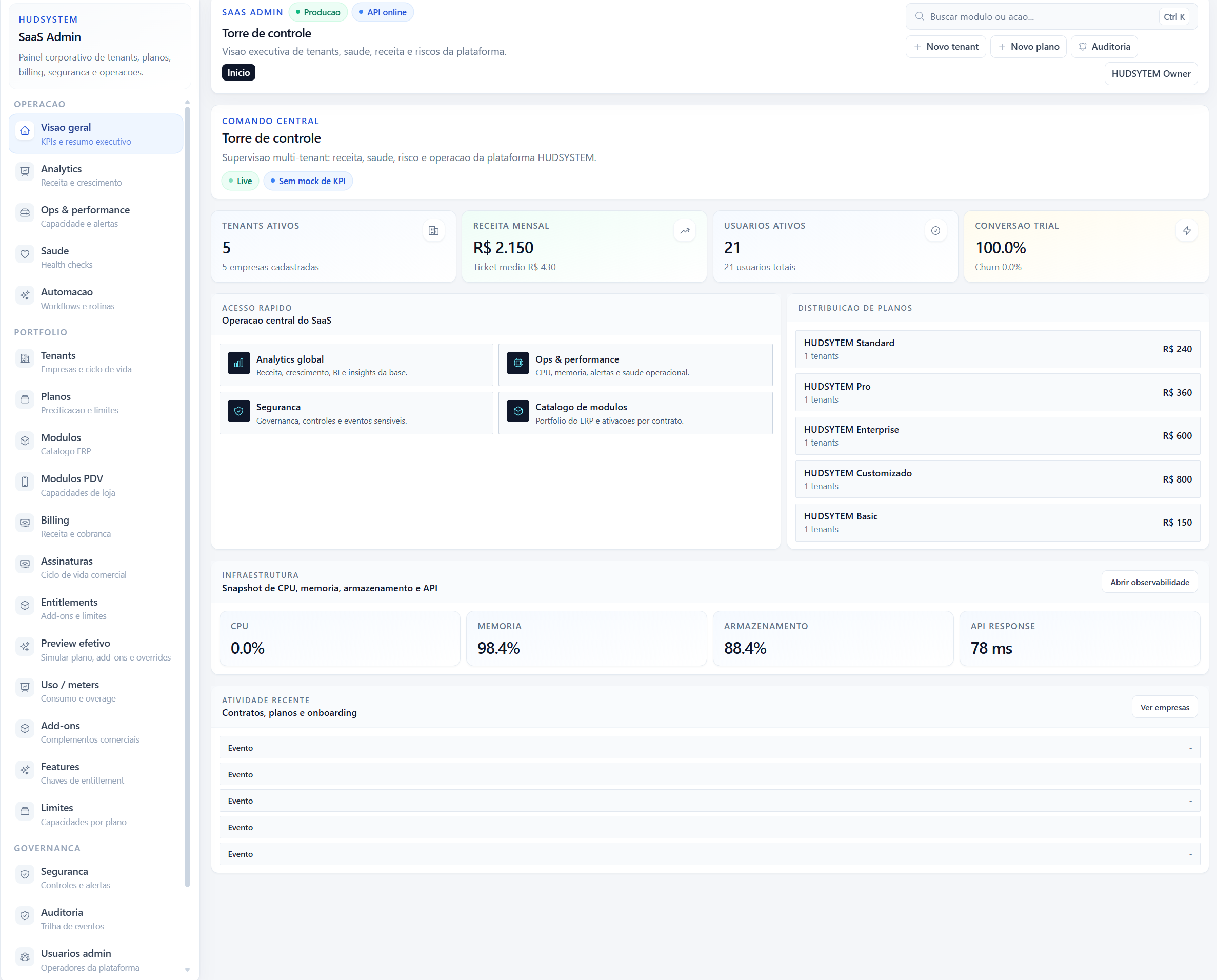Click the API online status badge

click(x=382, y=12)
